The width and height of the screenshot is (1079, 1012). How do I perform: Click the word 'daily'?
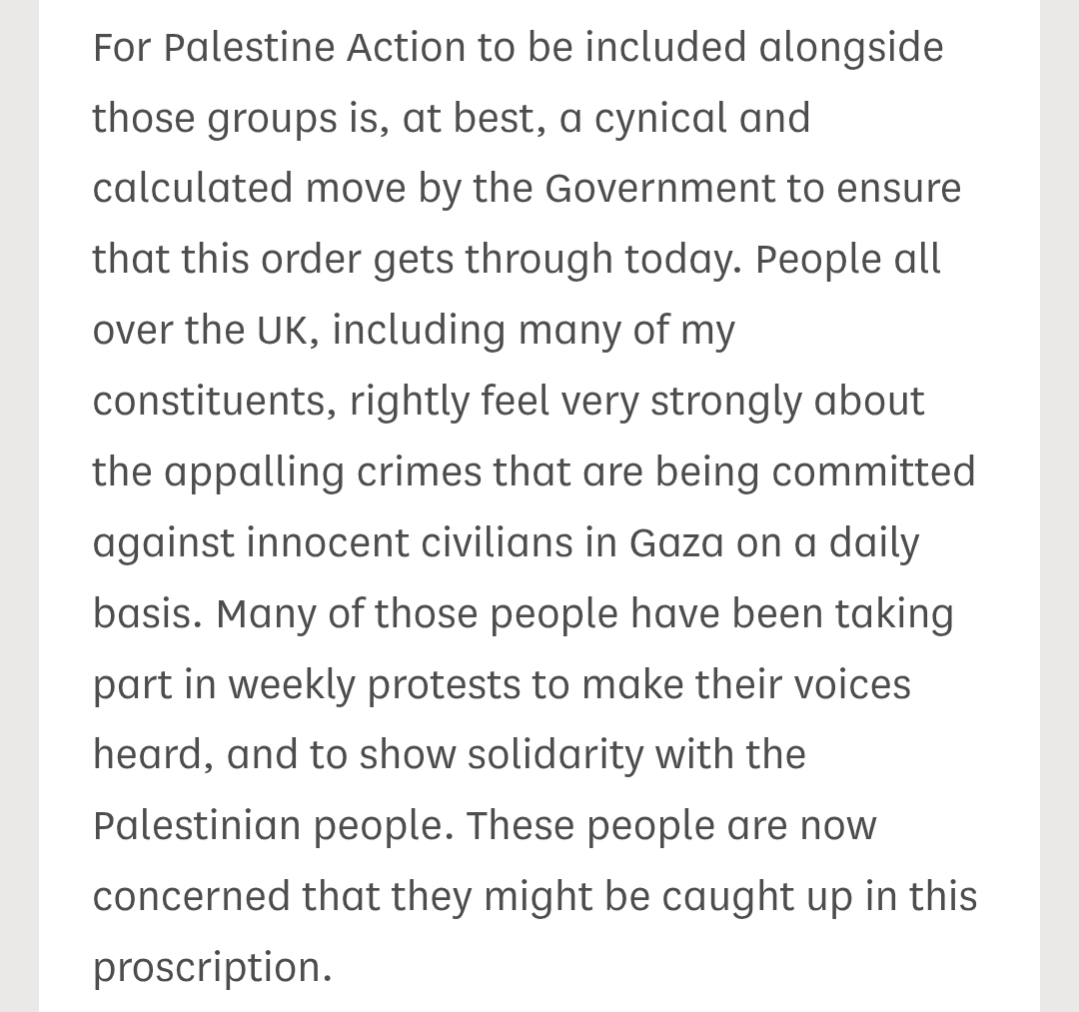tap(866, 544)
